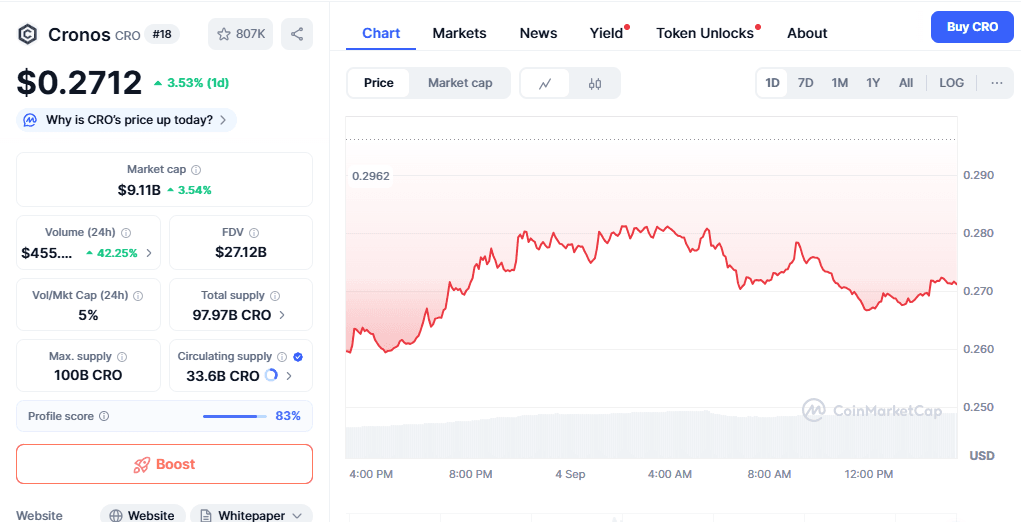This screenshot has height=522, width=1021.
Task: Click the rocket icon on Boost button
Action: [x=141, y=465]
